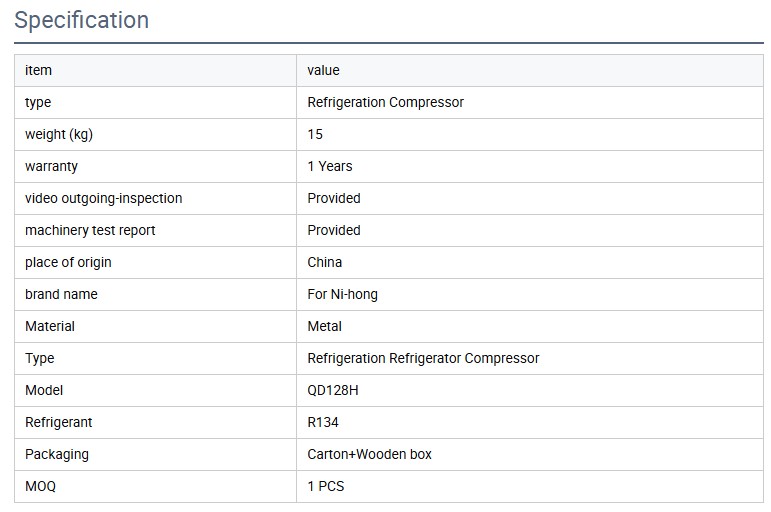This screenshot has width=771, height=512.
Task: Click the 'machinery test report' label
Action: point(90,230)
